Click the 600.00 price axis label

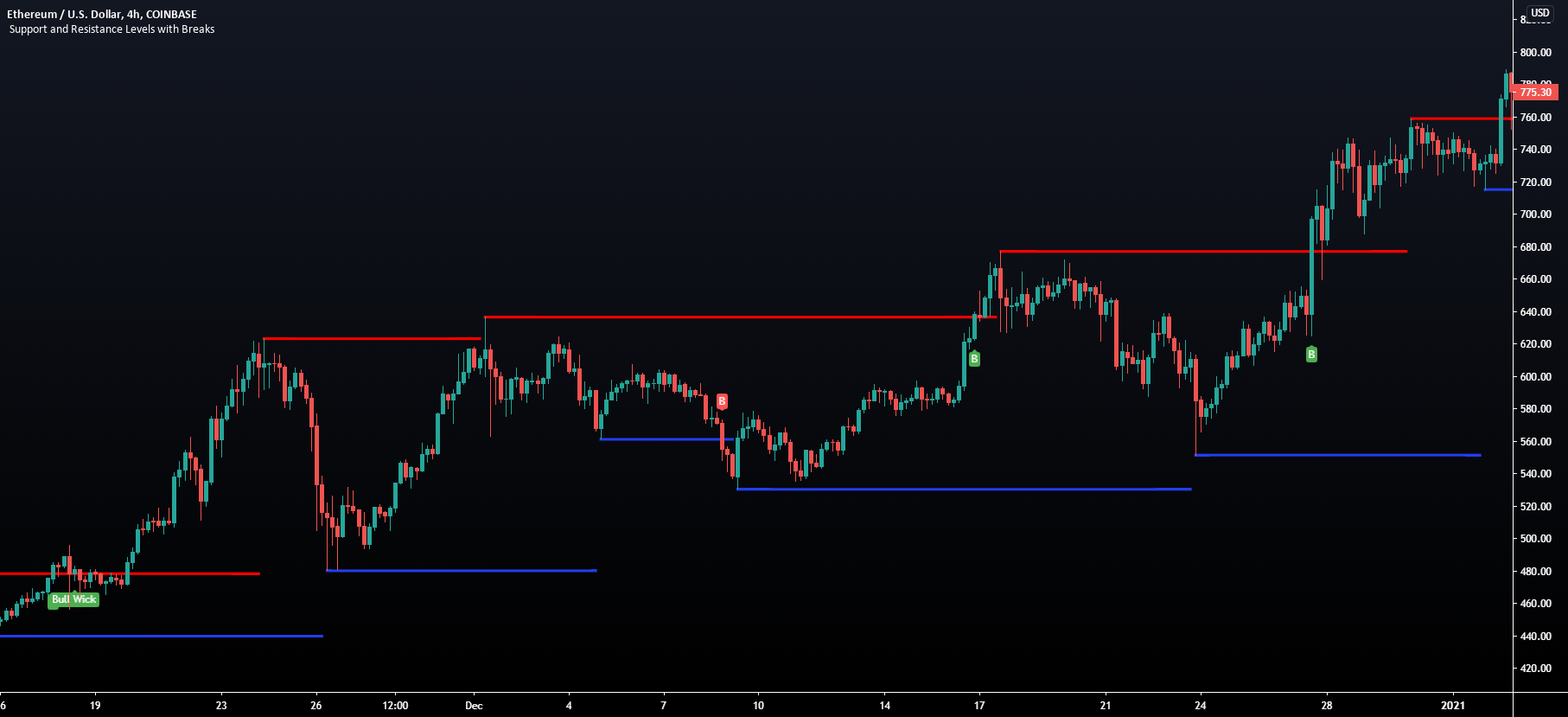click(x=1536, y=377)
